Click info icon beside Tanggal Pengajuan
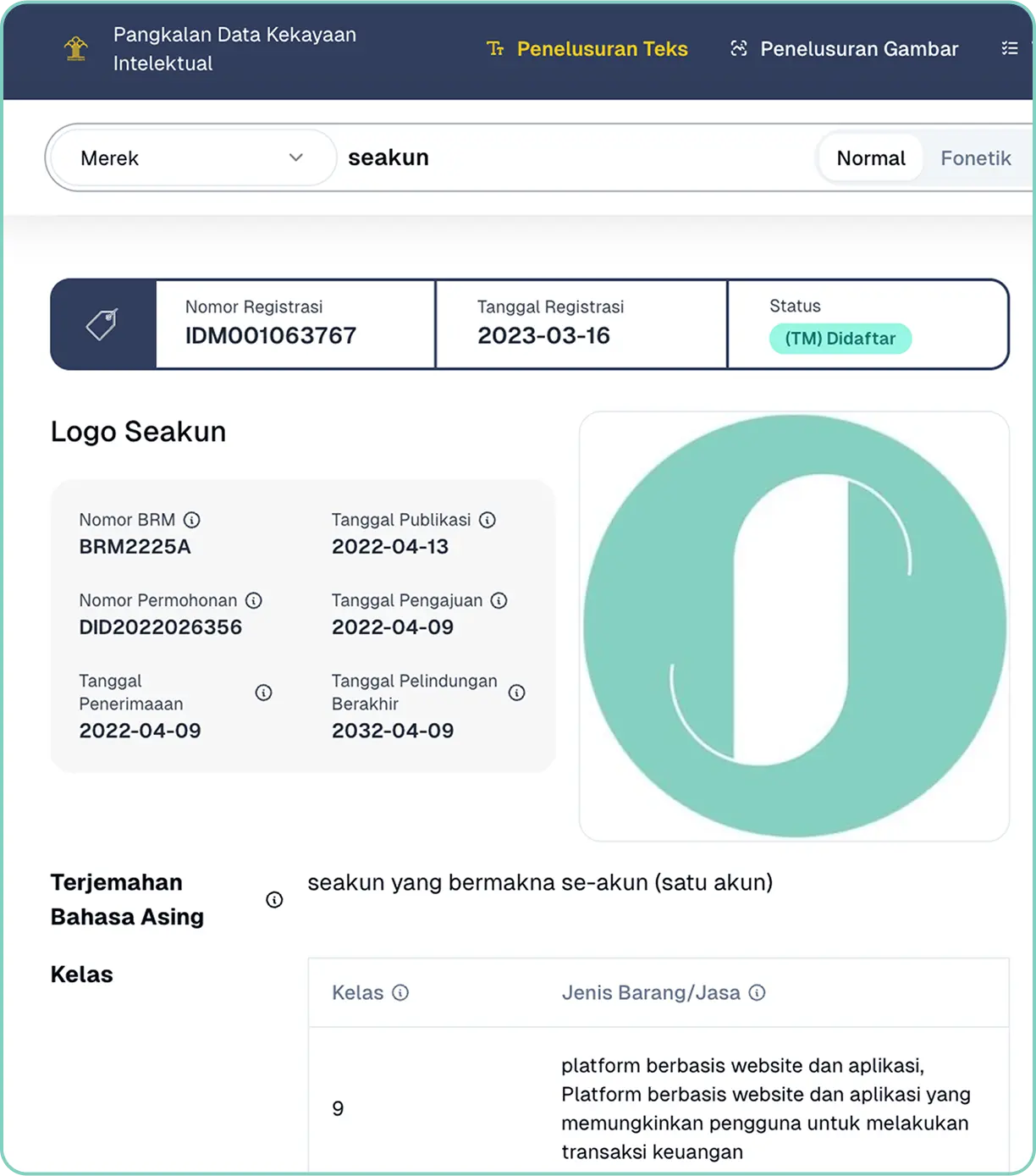This screenshot has height=1176, width=1036. click(499, 600)
